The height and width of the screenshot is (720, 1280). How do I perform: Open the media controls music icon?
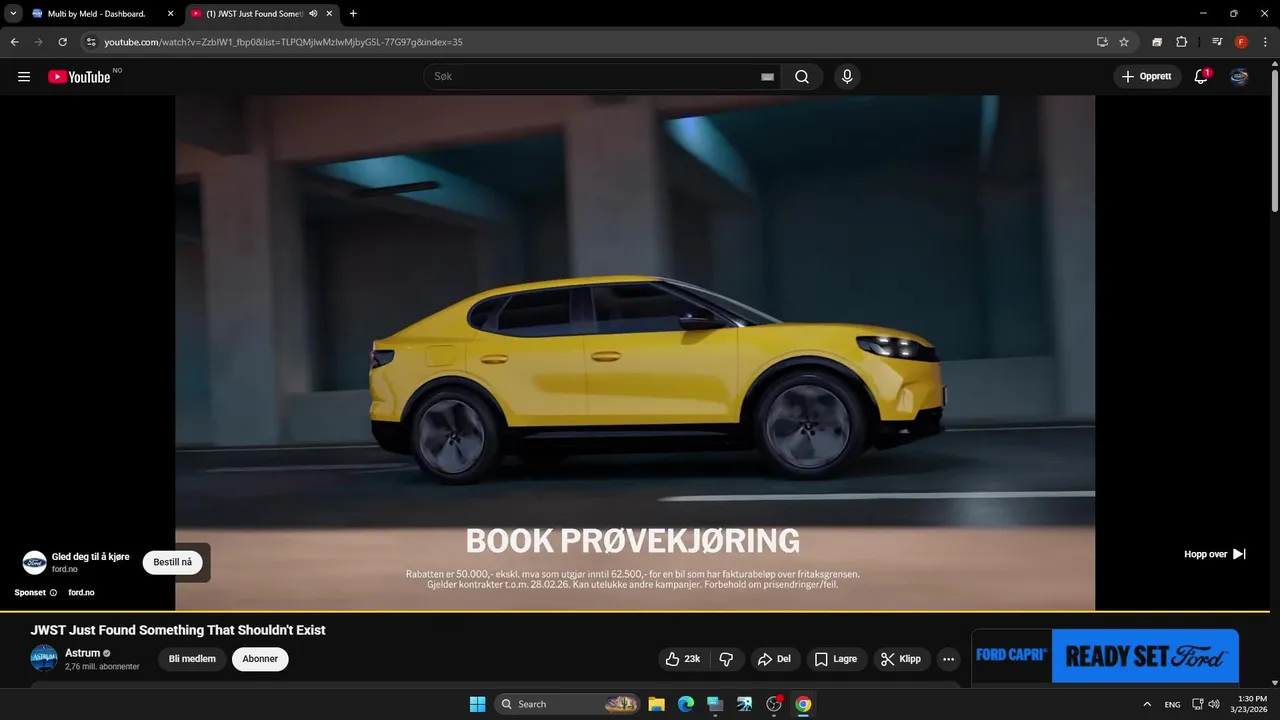click(1217, 42)
